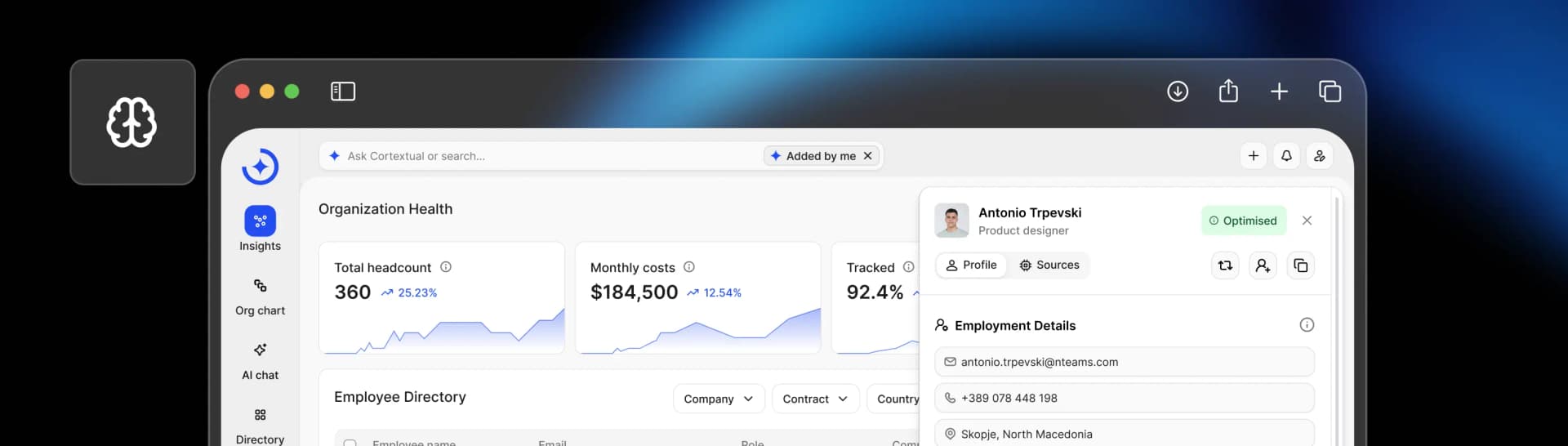
Task: Open Directory in the sidebar
Action: pos(260,426)
